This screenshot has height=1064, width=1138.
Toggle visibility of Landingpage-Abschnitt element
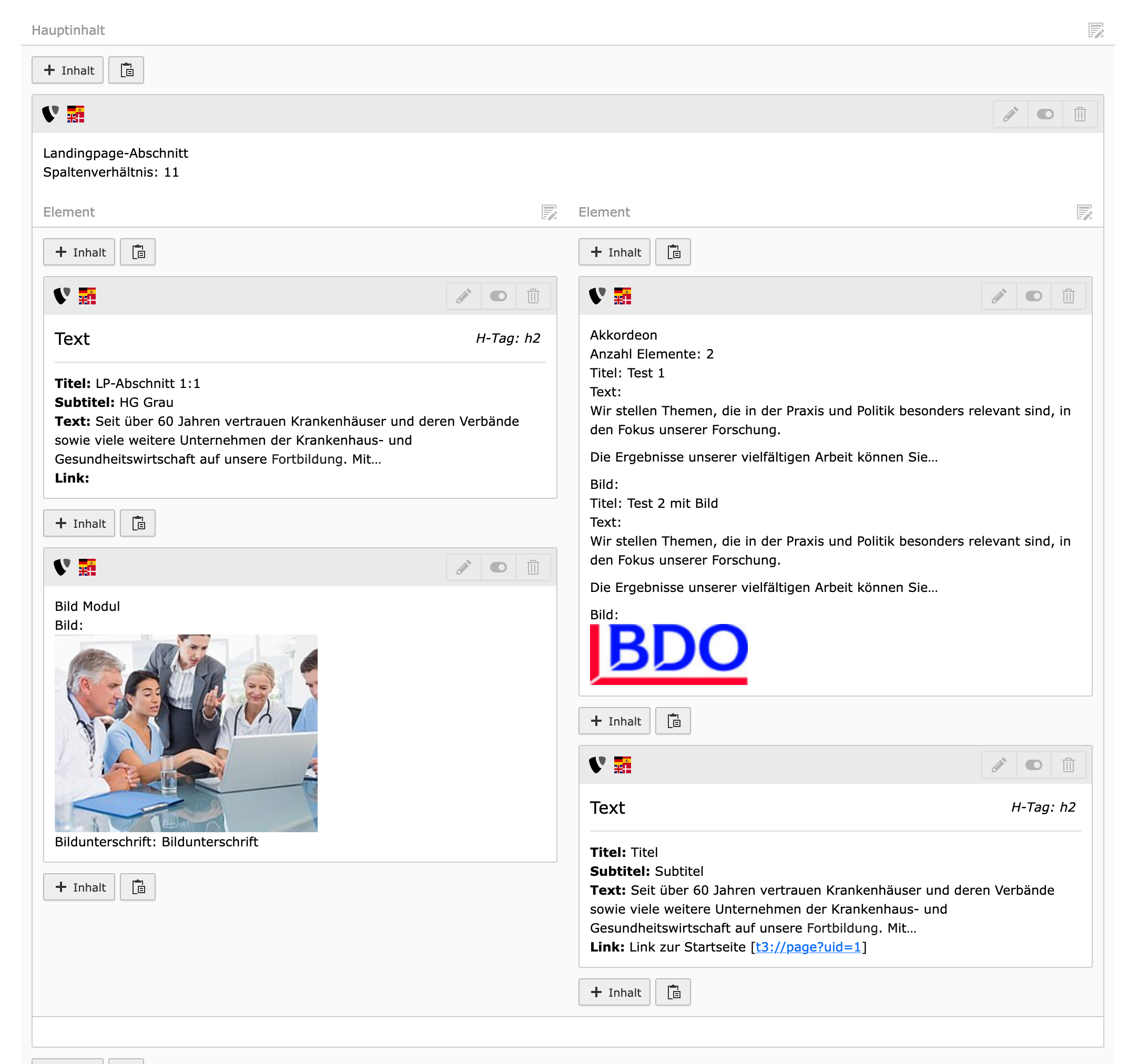click(x=1045, y=115)
